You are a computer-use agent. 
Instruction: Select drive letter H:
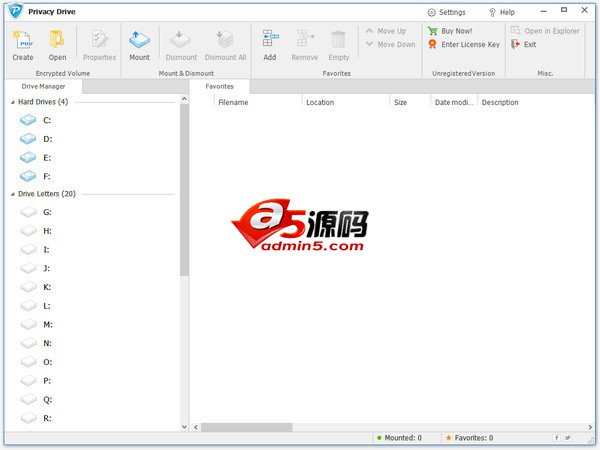click(36, 231)
